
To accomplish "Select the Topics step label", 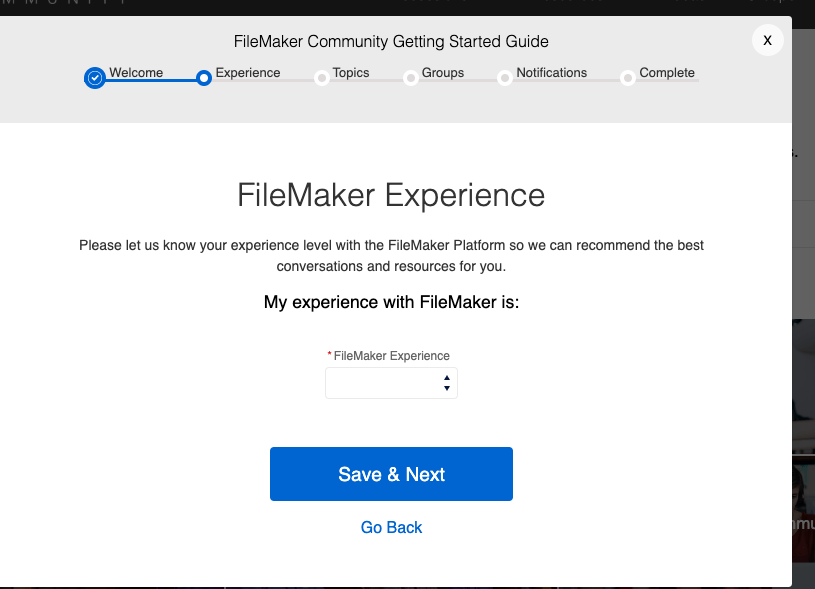I will click(x=351, y=73).
